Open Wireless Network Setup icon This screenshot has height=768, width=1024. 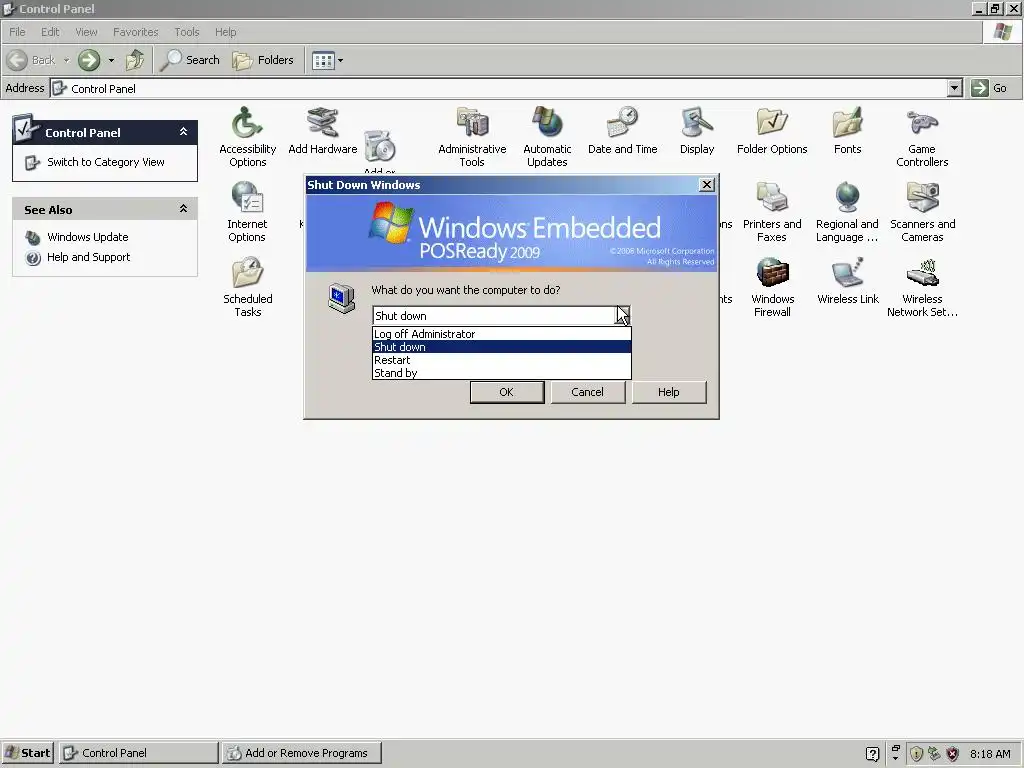922,287
